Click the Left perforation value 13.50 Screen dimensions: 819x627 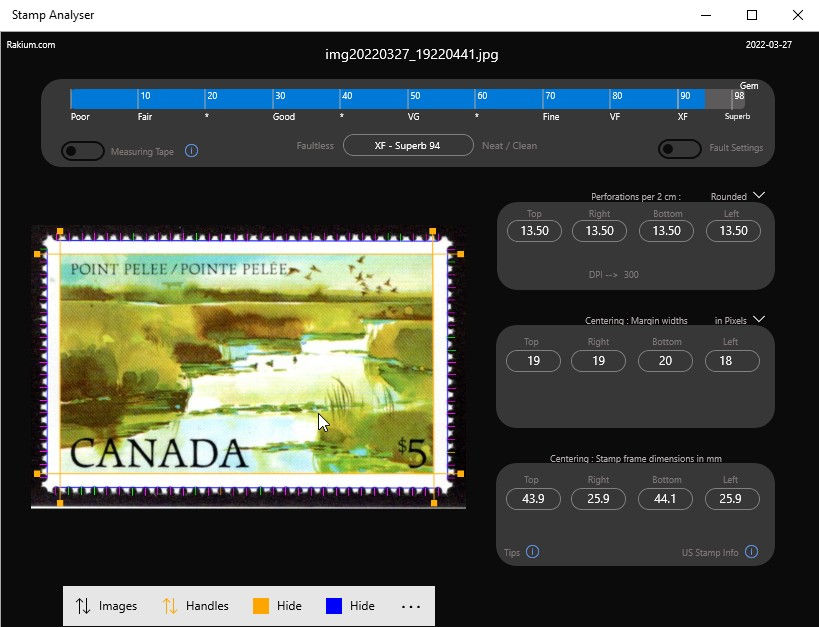pos(733,231)
